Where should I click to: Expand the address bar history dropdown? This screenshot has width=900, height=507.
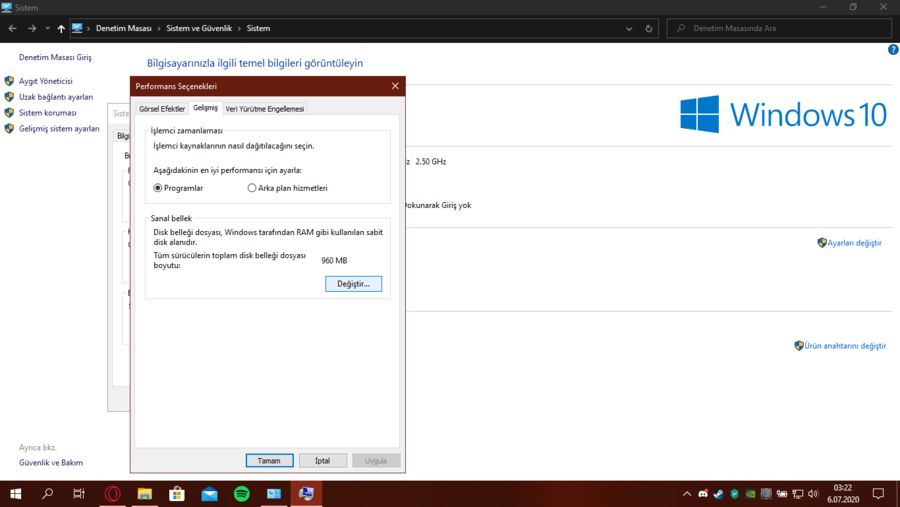pyautogui.click(x=629, y=29)
